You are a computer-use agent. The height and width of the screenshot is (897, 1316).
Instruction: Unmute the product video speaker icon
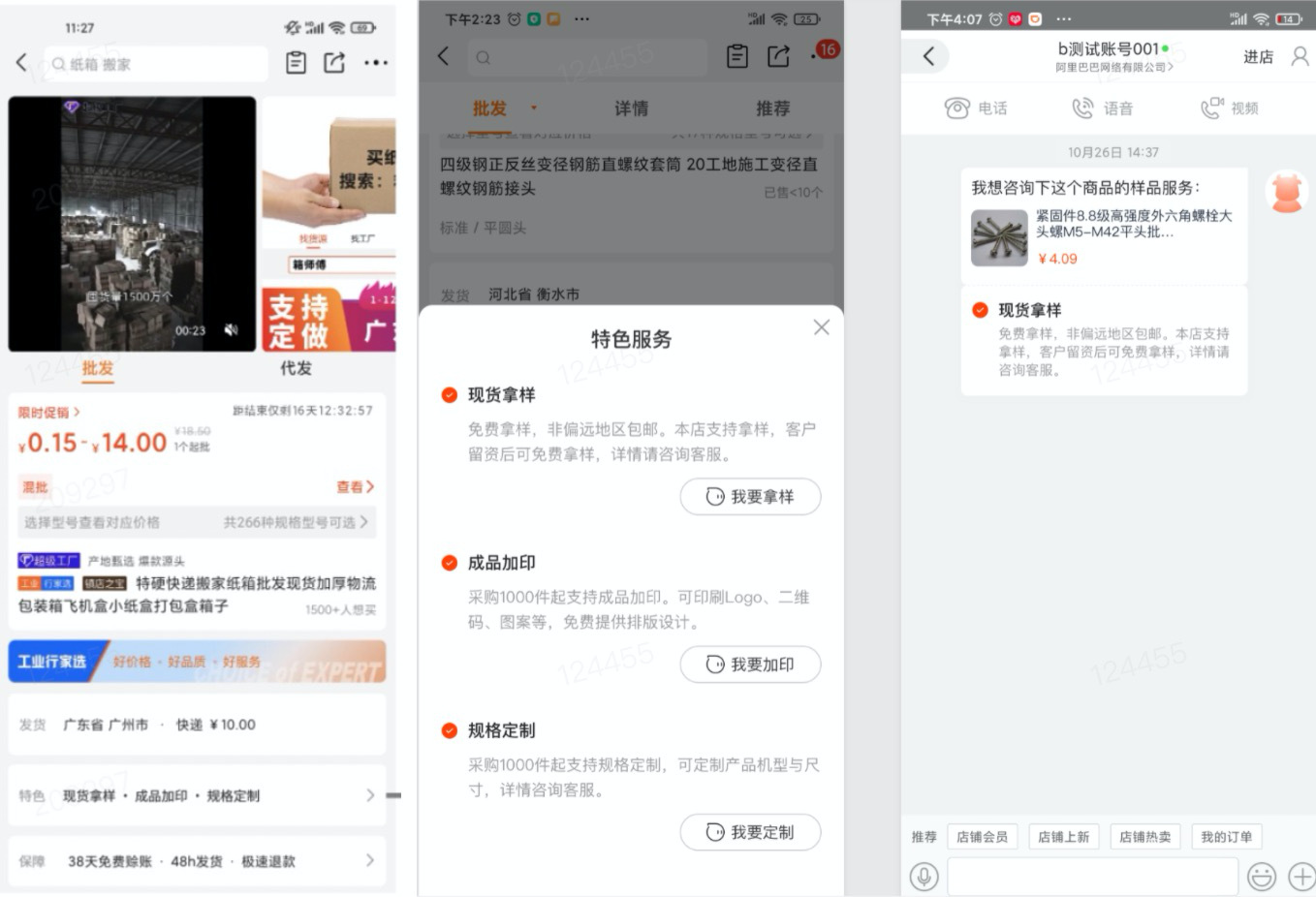[232, 330]
